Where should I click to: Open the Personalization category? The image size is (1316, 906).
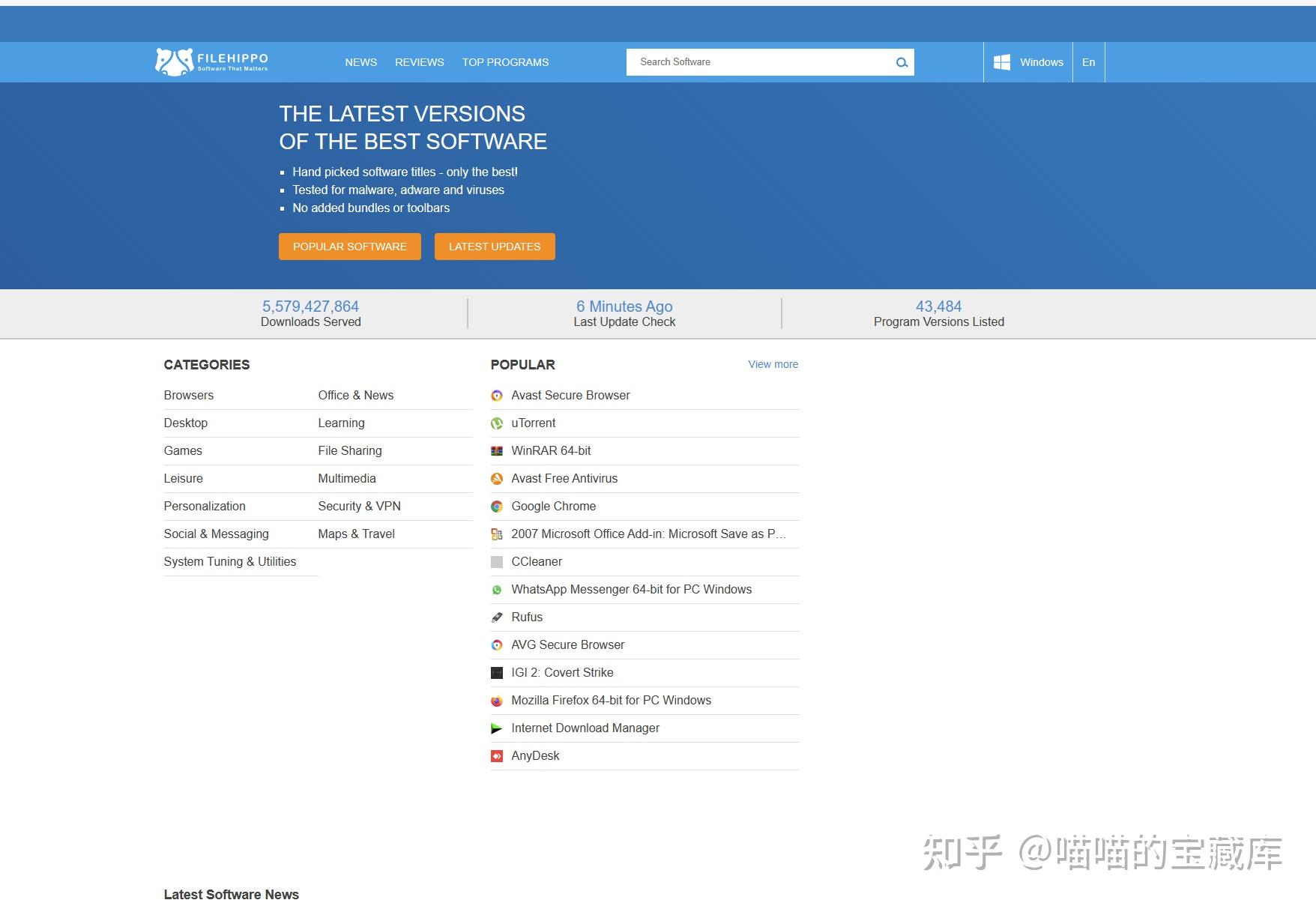tap(205, 506)
